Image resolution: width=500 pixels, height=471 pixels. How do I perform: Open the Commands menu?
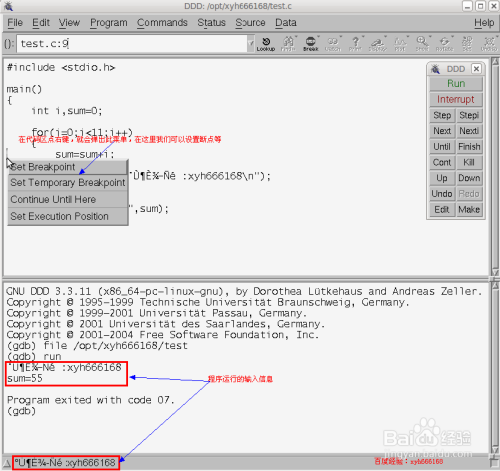162,23
